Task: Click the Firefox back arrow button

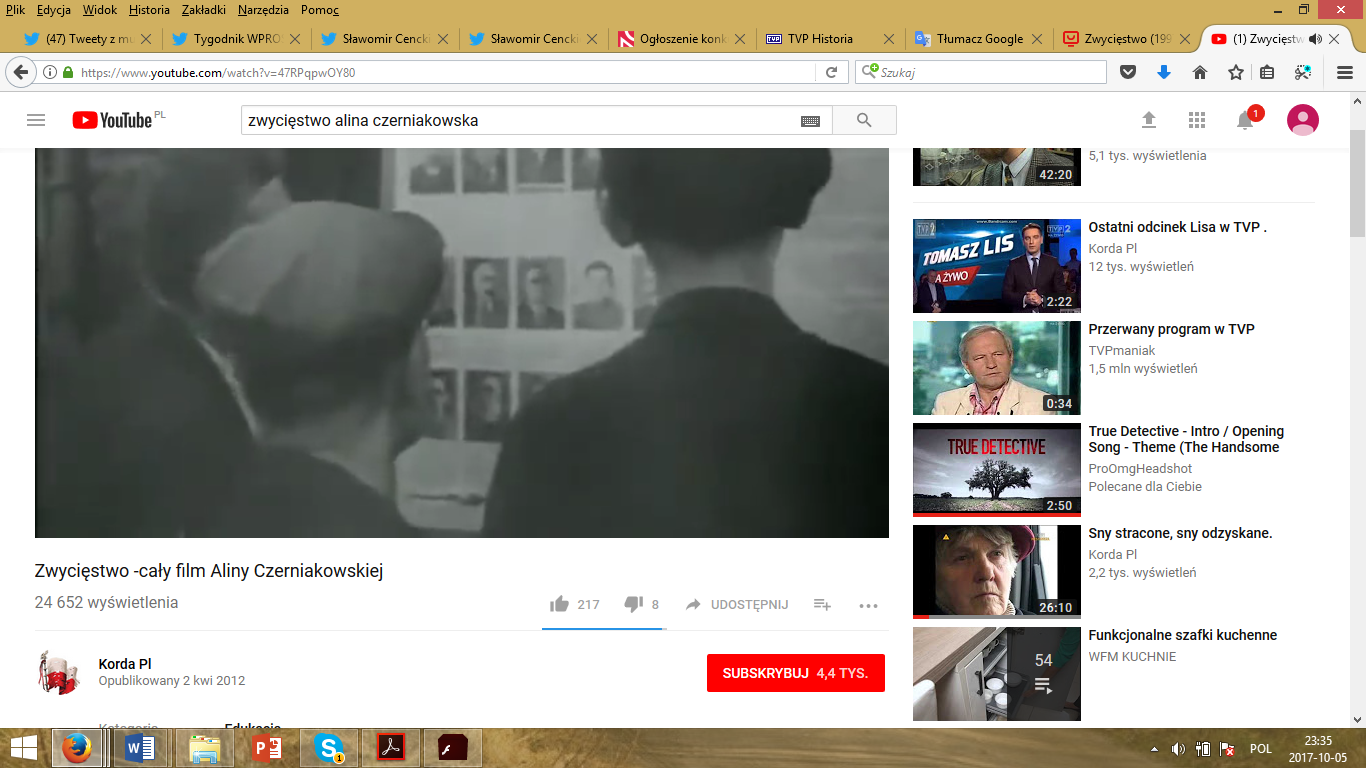Action: (20, 72)
